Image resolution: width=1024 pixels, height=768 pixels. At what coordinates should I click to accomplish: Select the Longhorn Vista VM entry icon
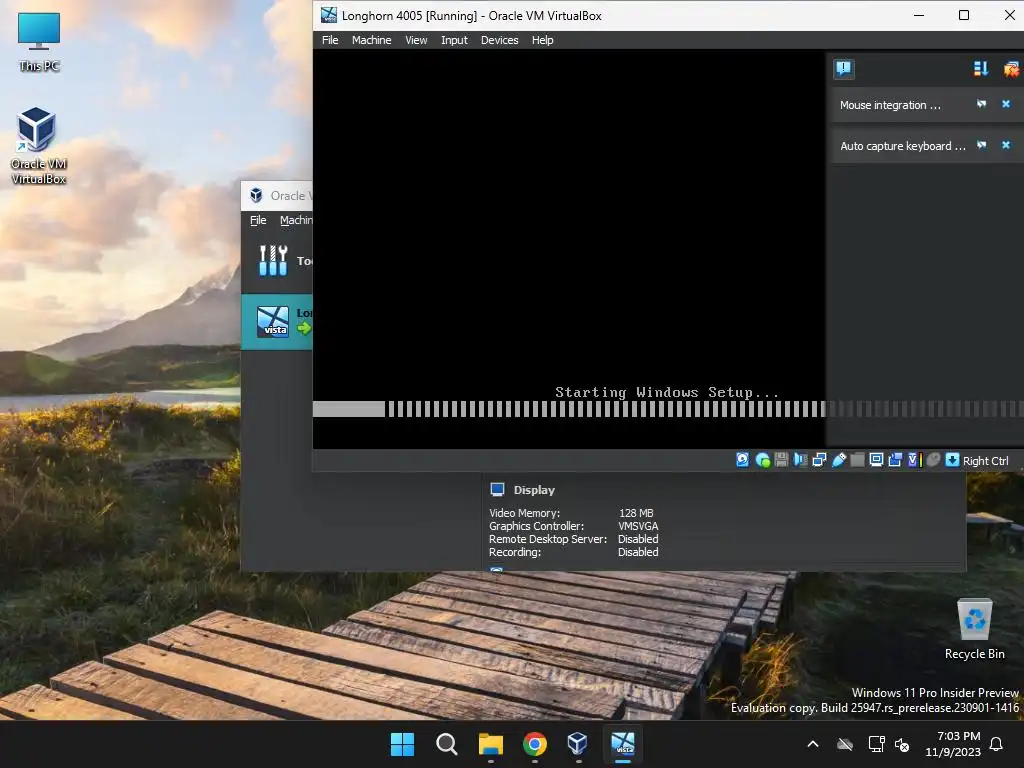(272, 321)
